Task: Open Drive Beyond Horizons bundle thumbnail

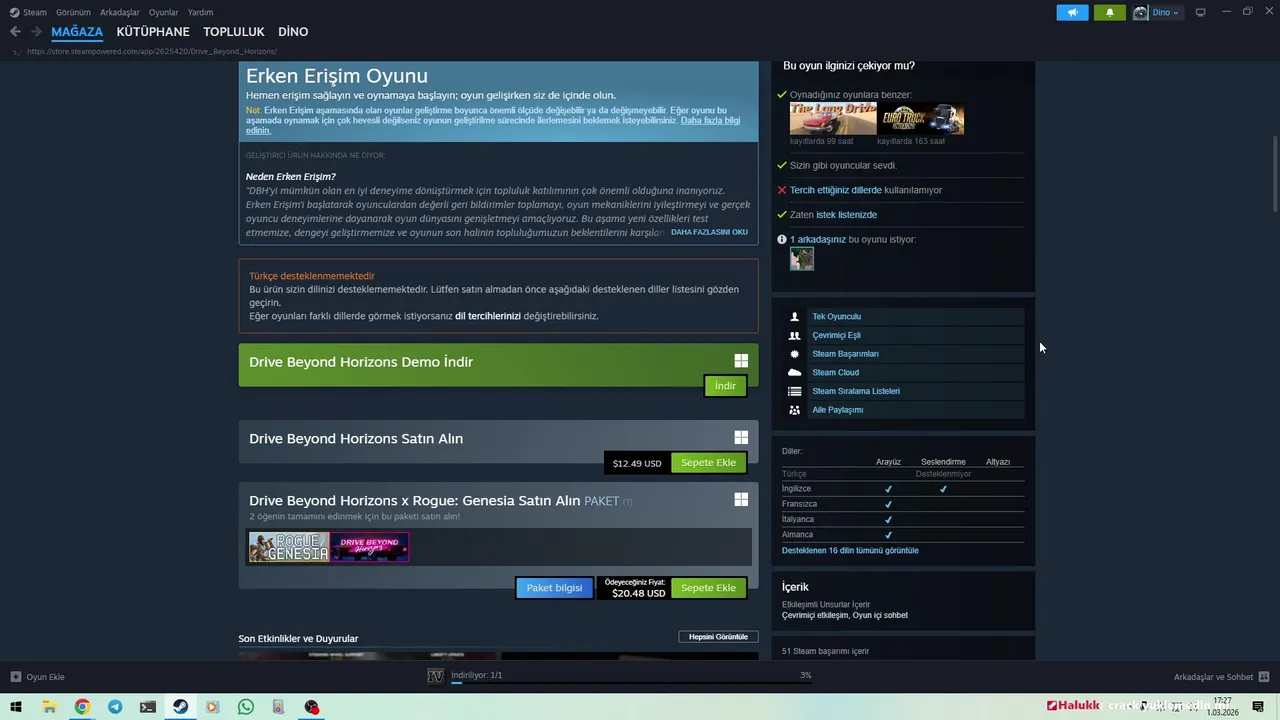Action: [369, 547]
